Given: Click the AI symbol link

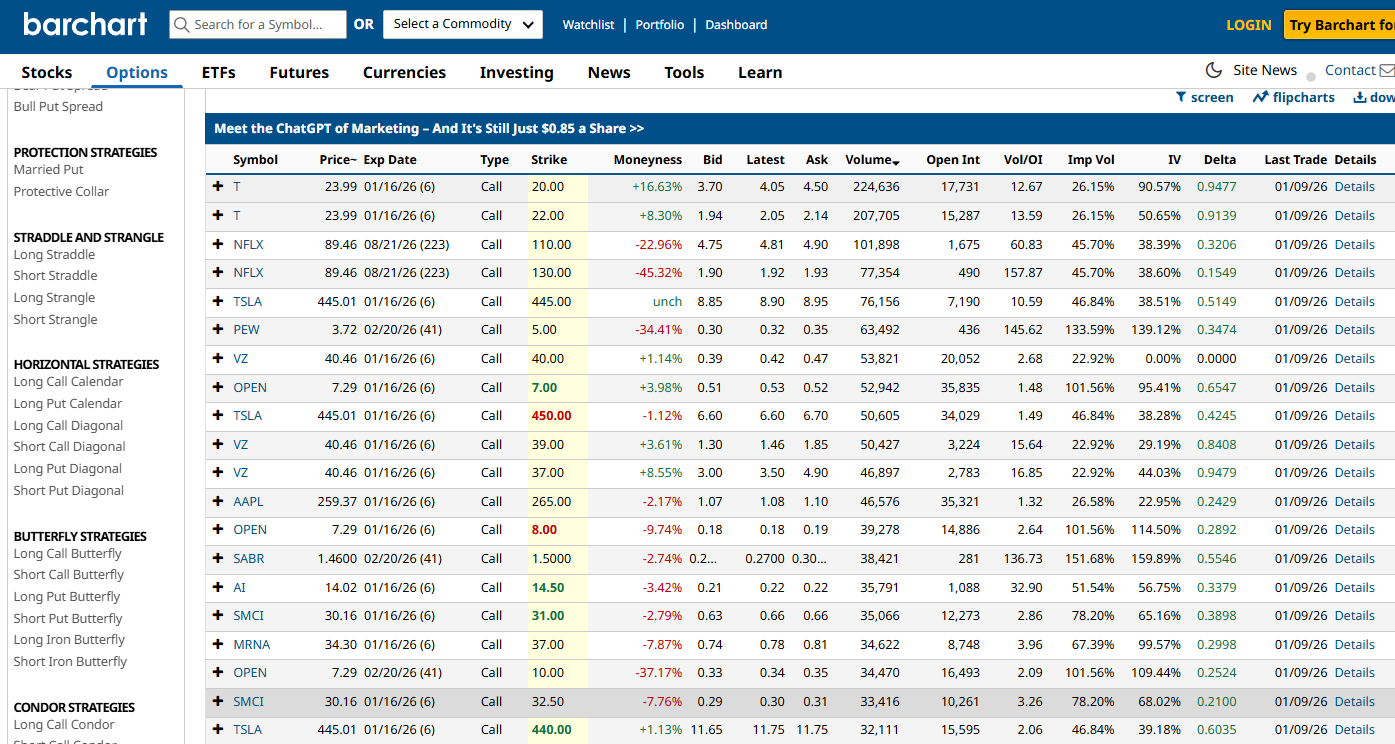Looking at the screenshot, I should pos(239,587).
